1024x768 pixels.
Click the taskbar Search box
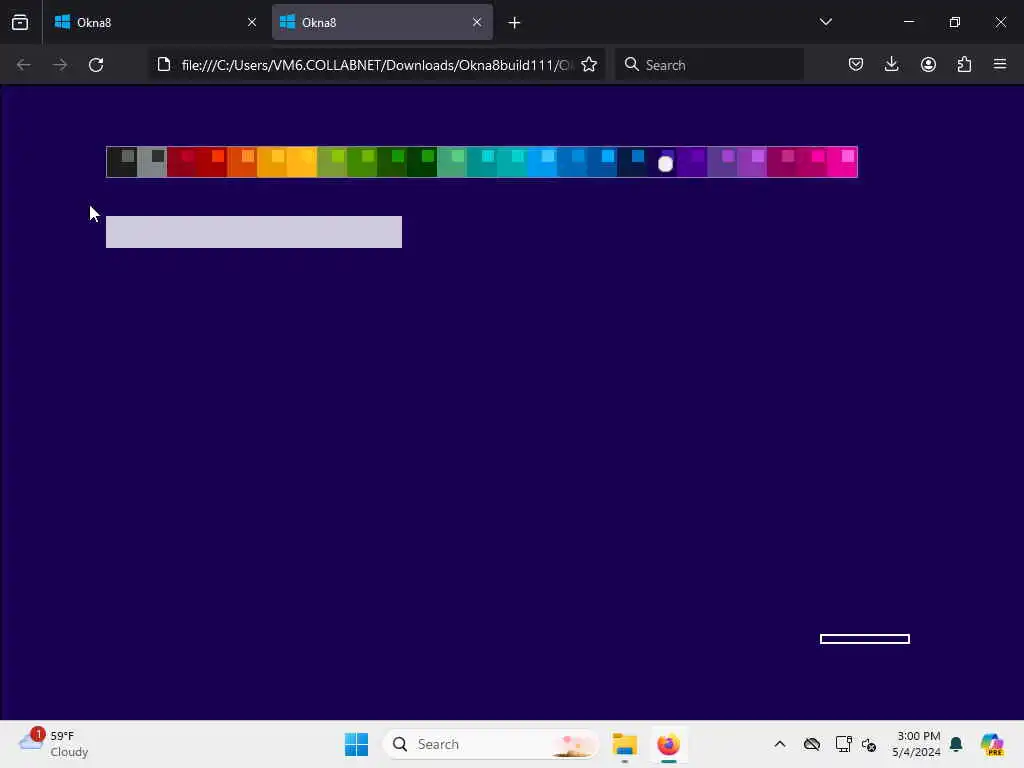pyautogui.click(x=491, y=744)
